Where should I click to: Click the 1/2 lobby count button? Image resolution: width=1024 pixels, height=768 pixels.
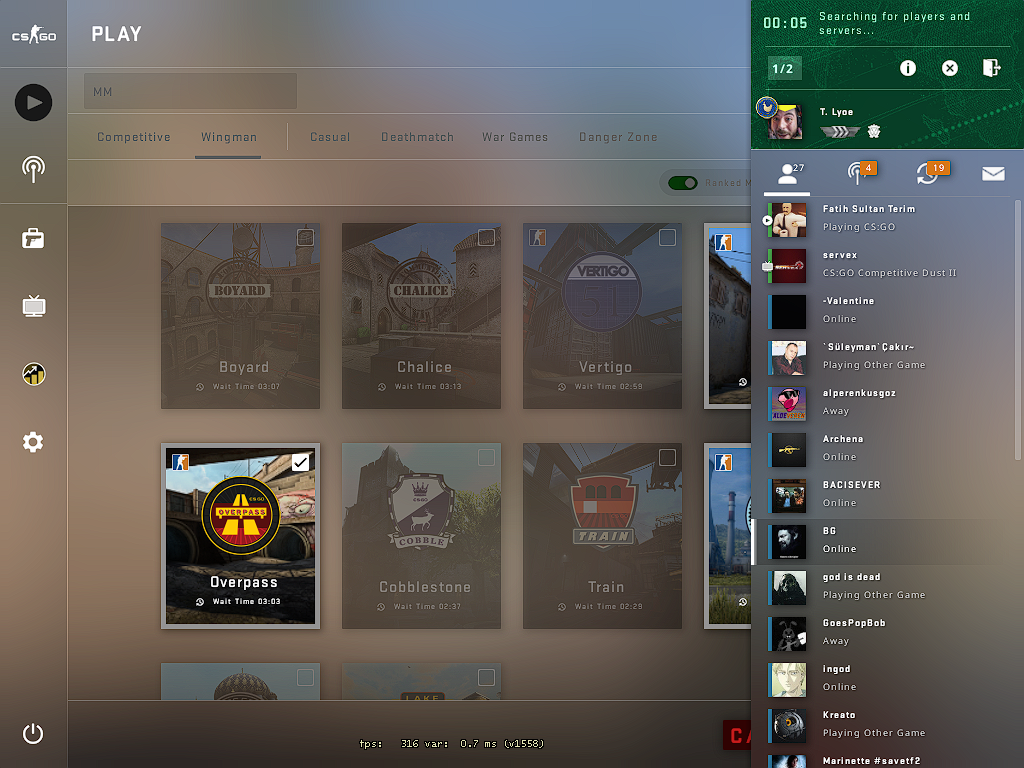784,69
